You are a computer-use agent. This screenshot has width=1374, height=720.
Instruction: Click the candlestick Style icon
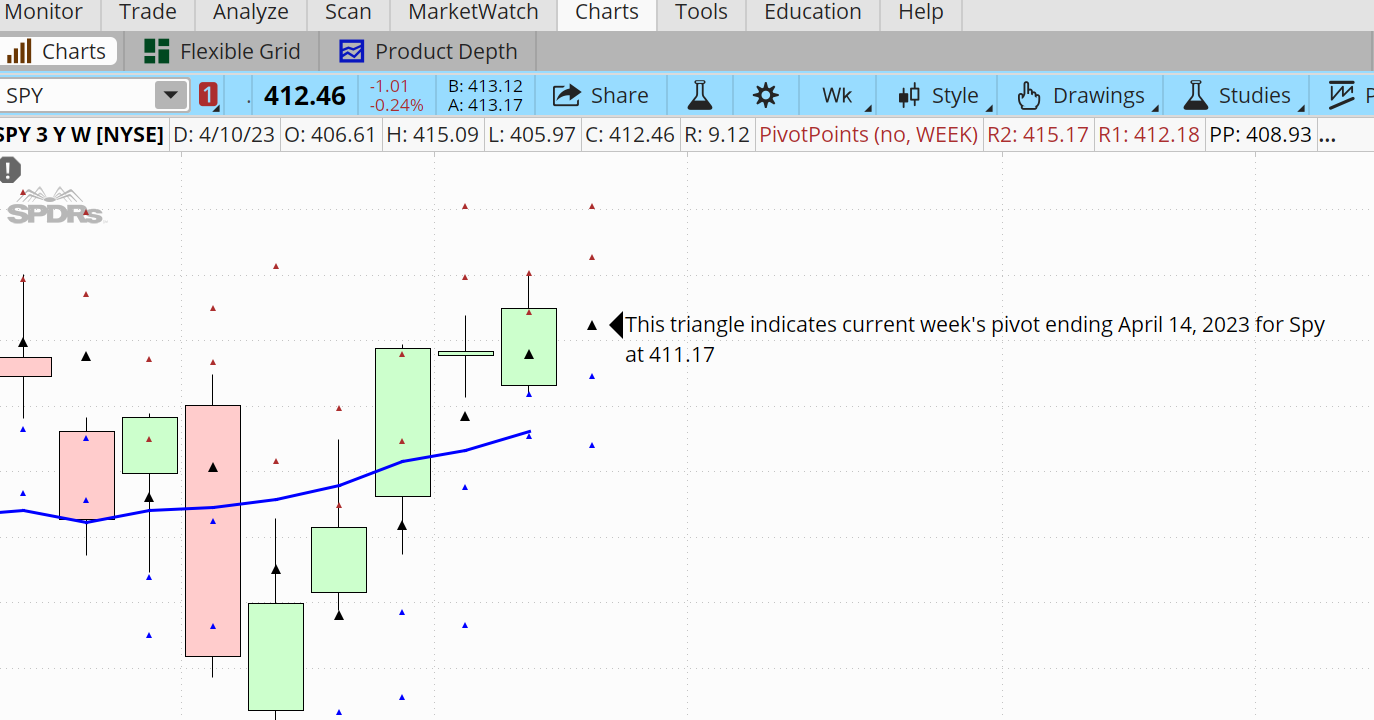pos(909,95)
